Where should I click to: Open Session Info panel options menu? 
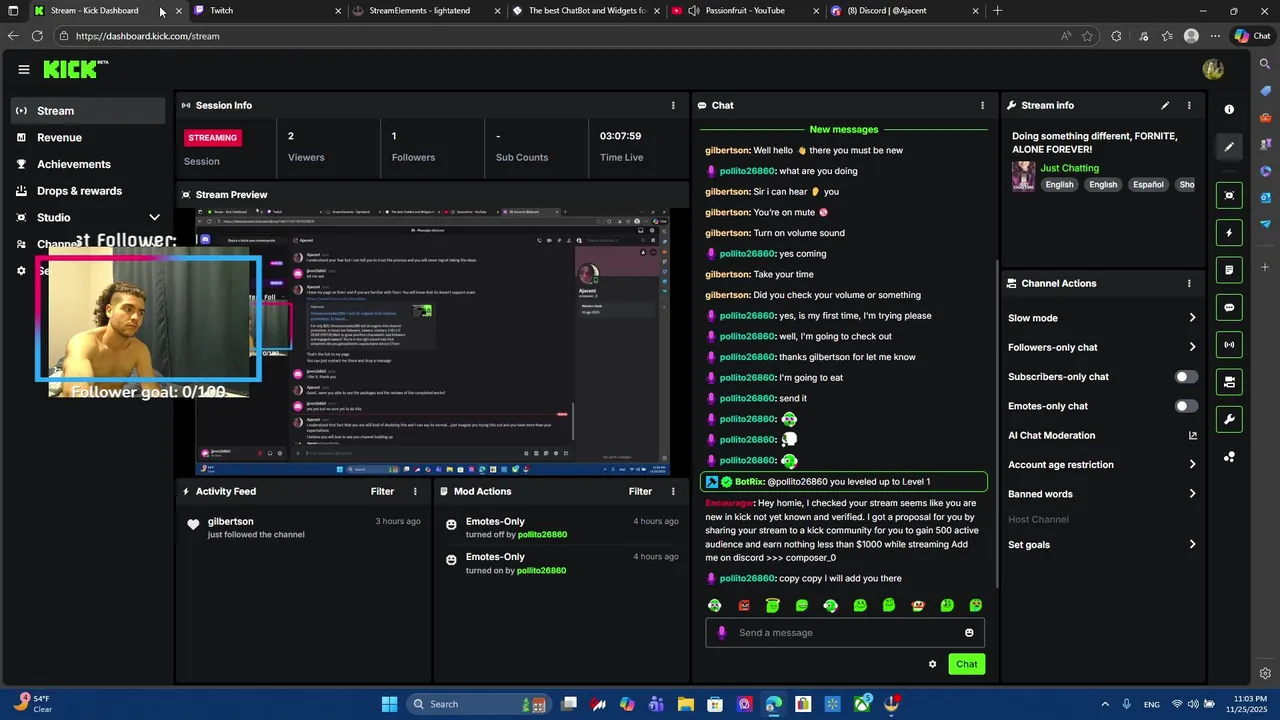pyautogui.click(x=673, y=105)
